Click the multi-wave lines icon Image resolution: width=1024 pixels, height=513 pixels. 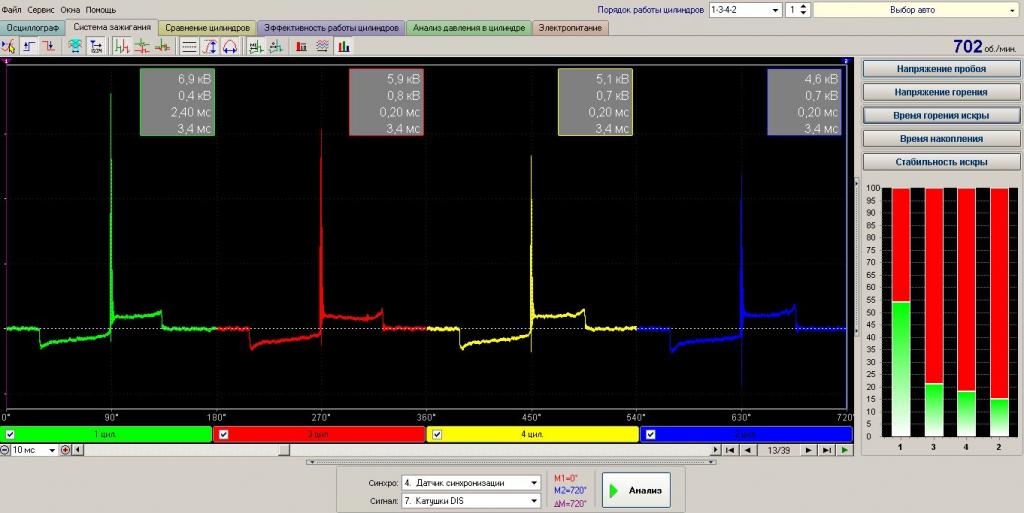point(323,46)
